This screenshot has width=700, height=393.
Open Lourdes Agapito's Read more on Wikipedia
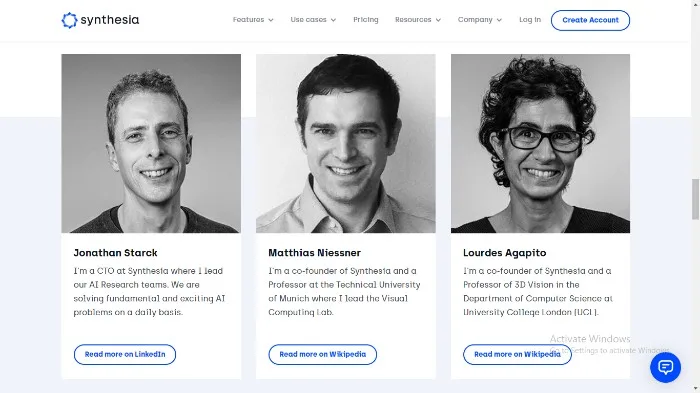coord(517,354)
